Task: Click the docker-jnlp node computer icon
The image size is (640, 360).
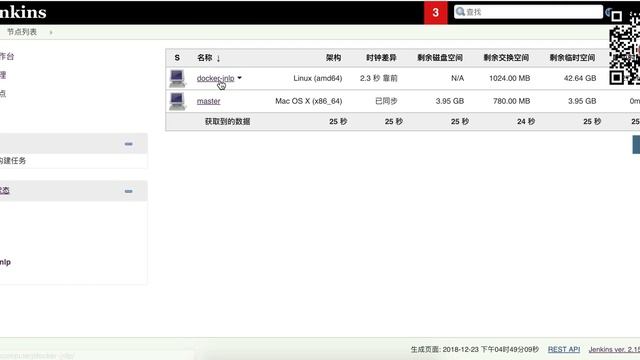Action: (x=177, y=78)
